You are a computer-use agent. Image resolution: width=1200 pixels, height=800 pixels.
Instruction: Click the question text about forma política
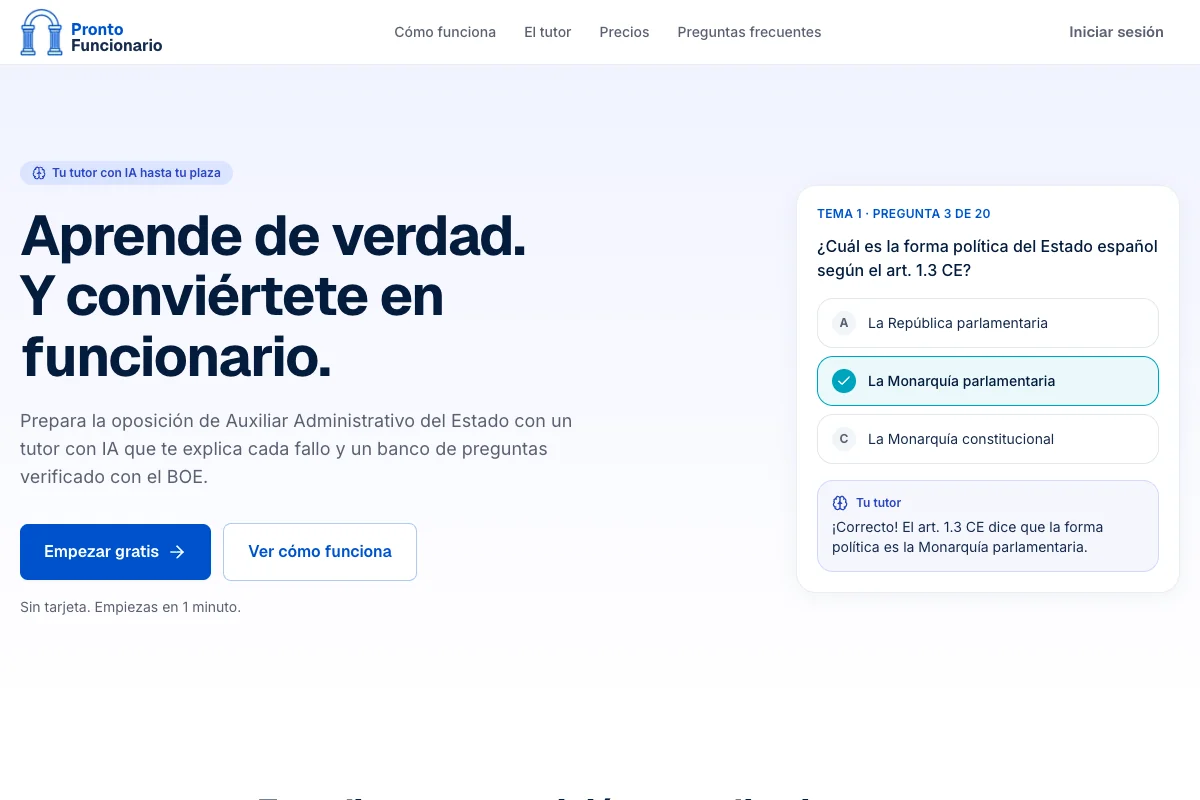click(987, 258)
